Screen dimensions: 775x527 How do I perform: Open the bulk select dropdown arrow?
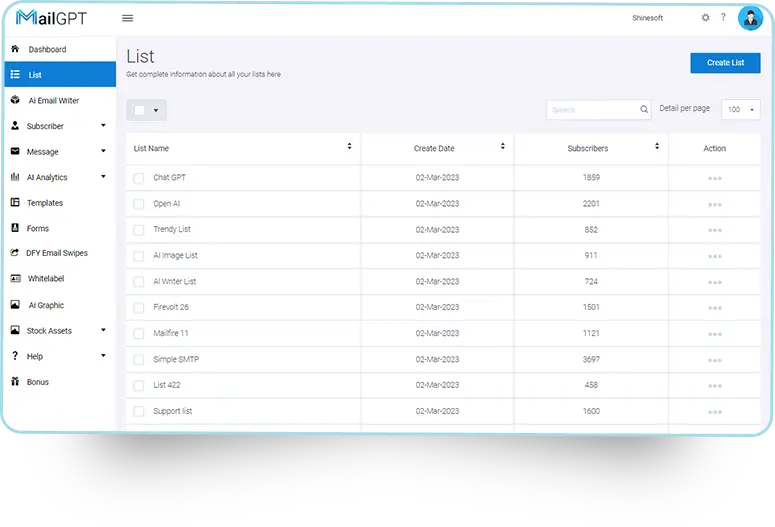coord(156,110)
